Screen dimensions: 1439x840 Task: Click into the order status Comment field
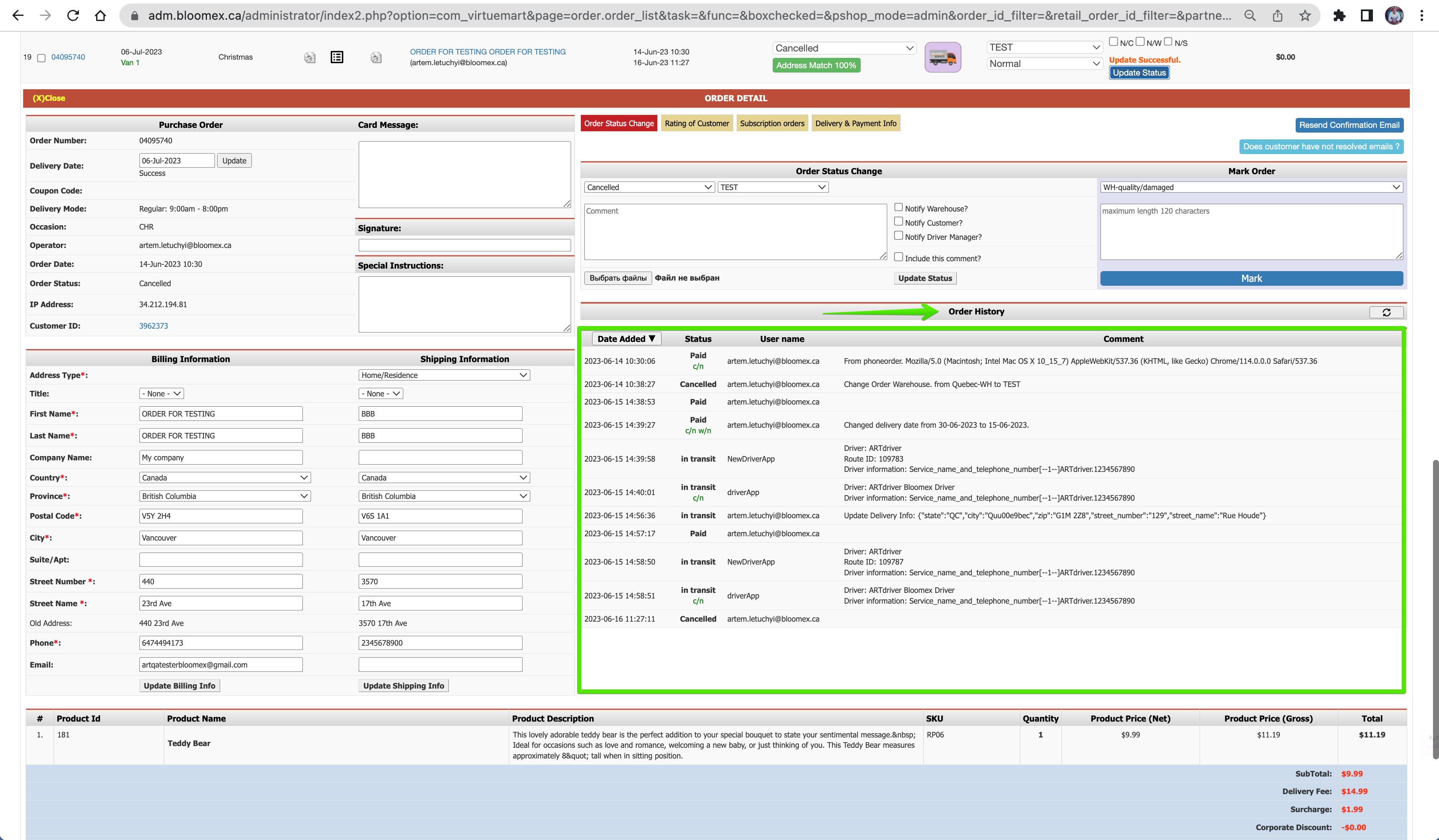(735, 232)
